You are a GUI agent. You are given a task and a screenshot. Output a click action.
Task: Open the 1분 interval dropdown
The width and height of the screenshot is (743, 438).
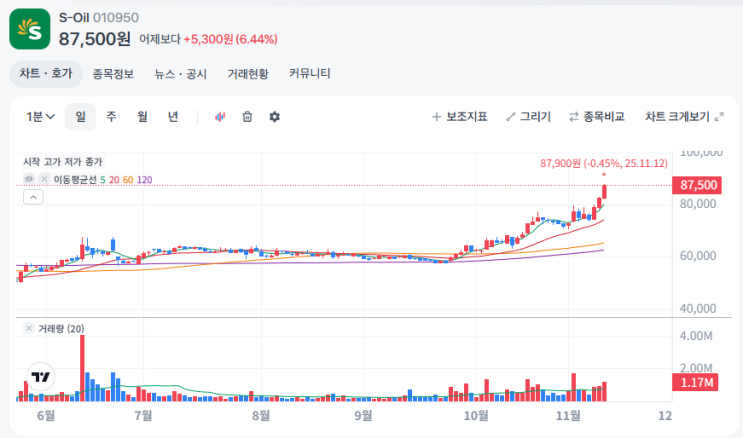tap(41, 117)
